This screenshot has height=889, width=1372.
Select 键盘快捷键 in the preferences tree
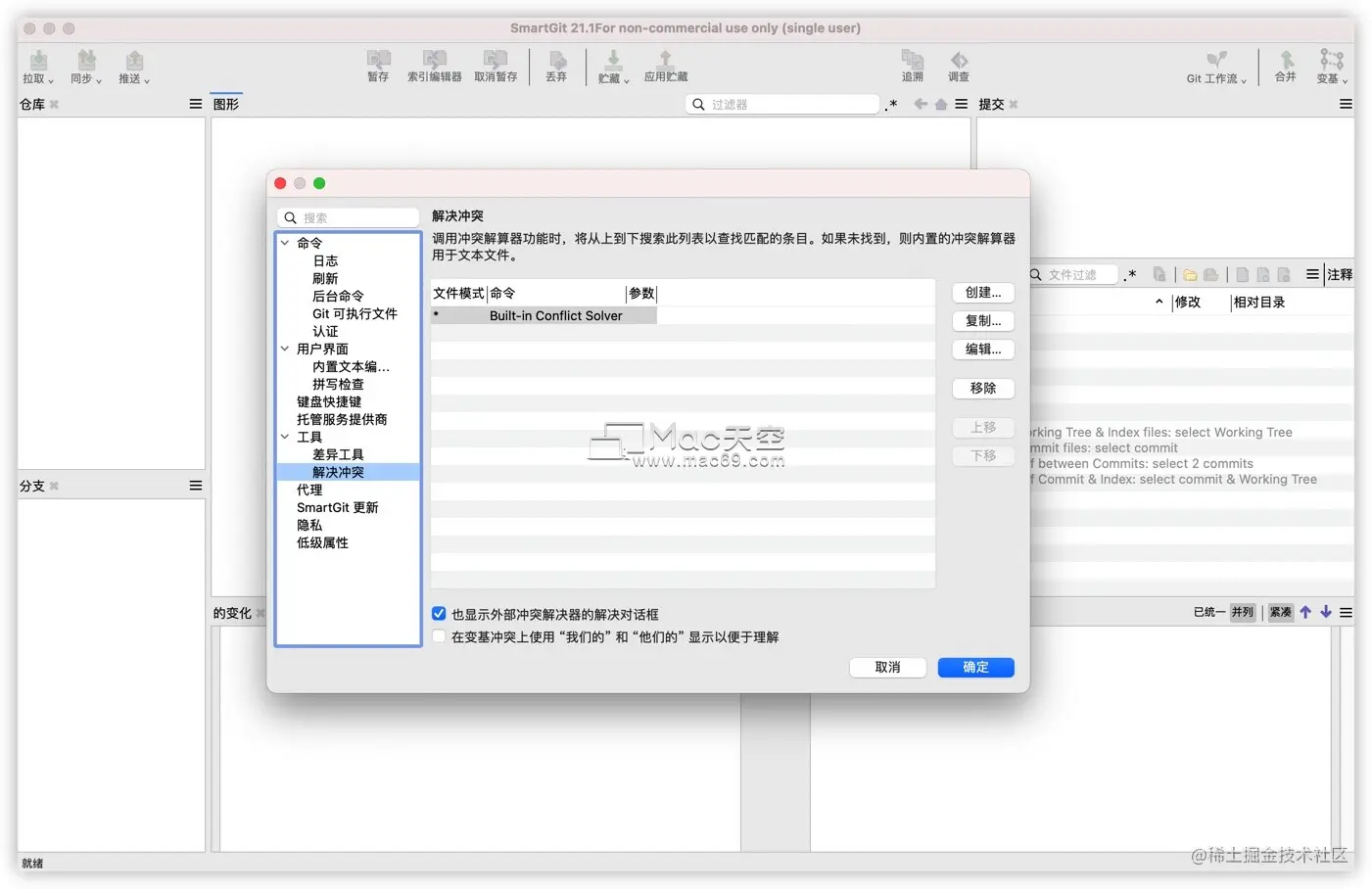click(329, 401)
